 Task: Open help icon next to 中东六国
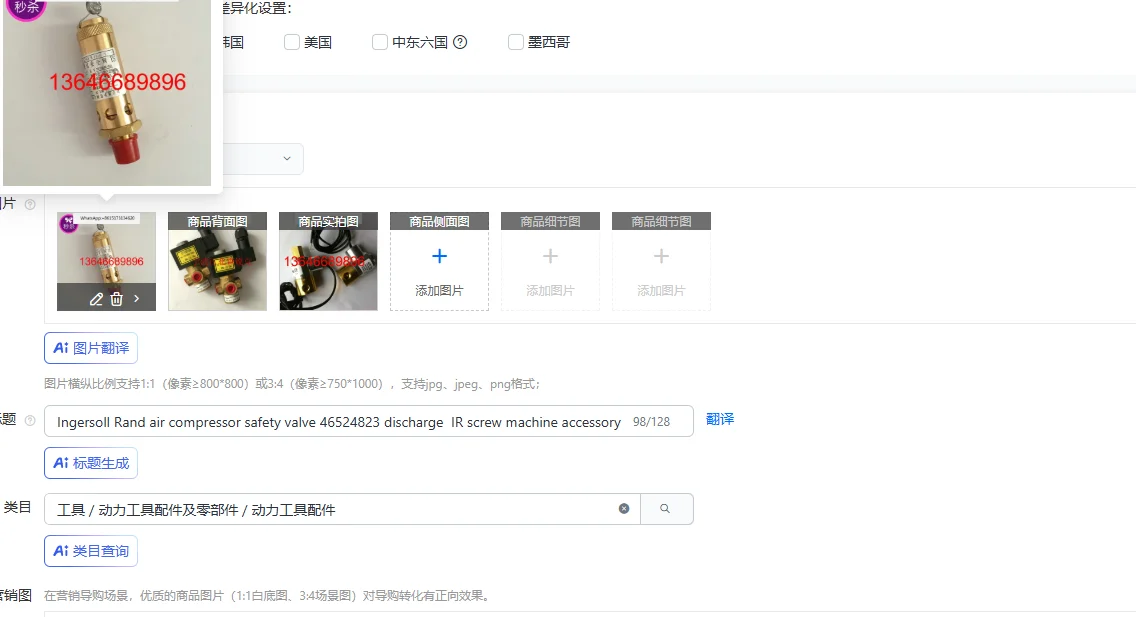coord(460,42)
